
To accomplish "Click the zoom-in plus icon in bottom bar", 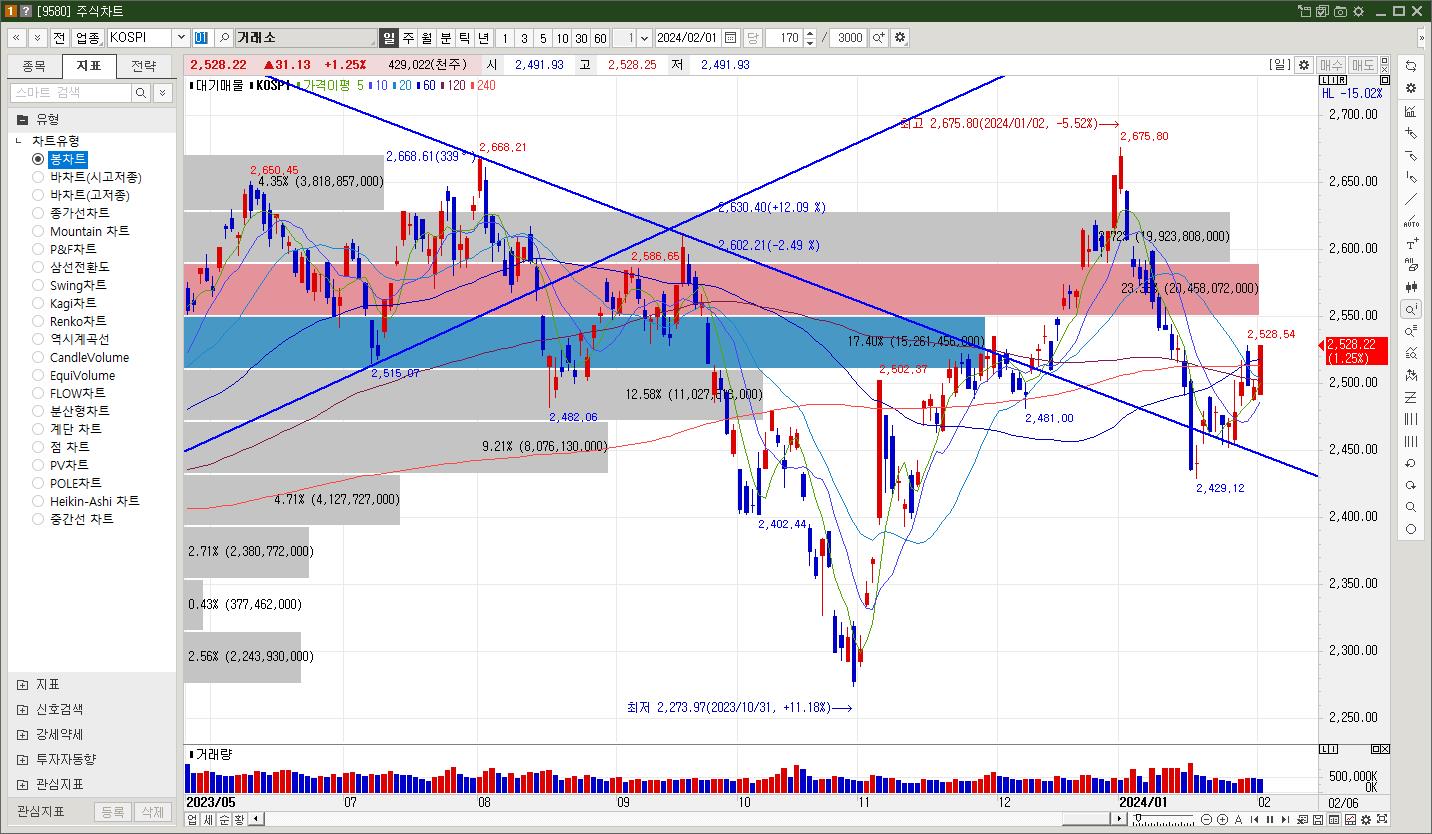I will pos(1222,820).
